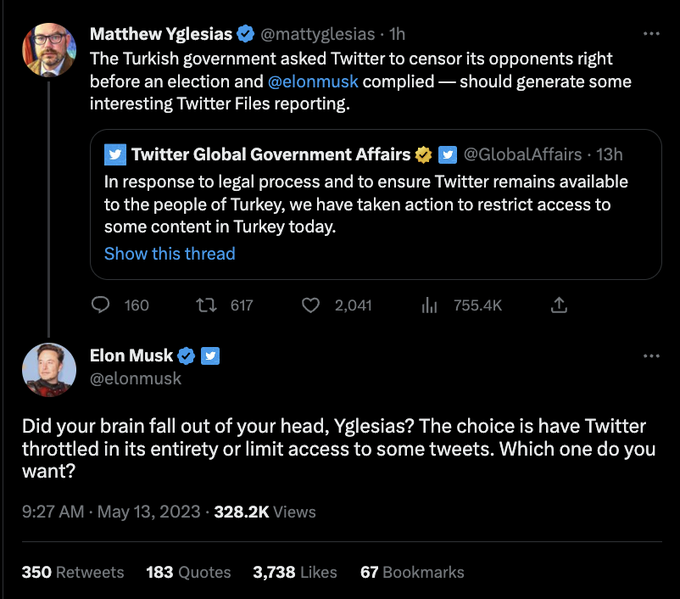Viewport: 680px width, 599px height.
Task: Click the Show this thread link
Action: (169, 253)
